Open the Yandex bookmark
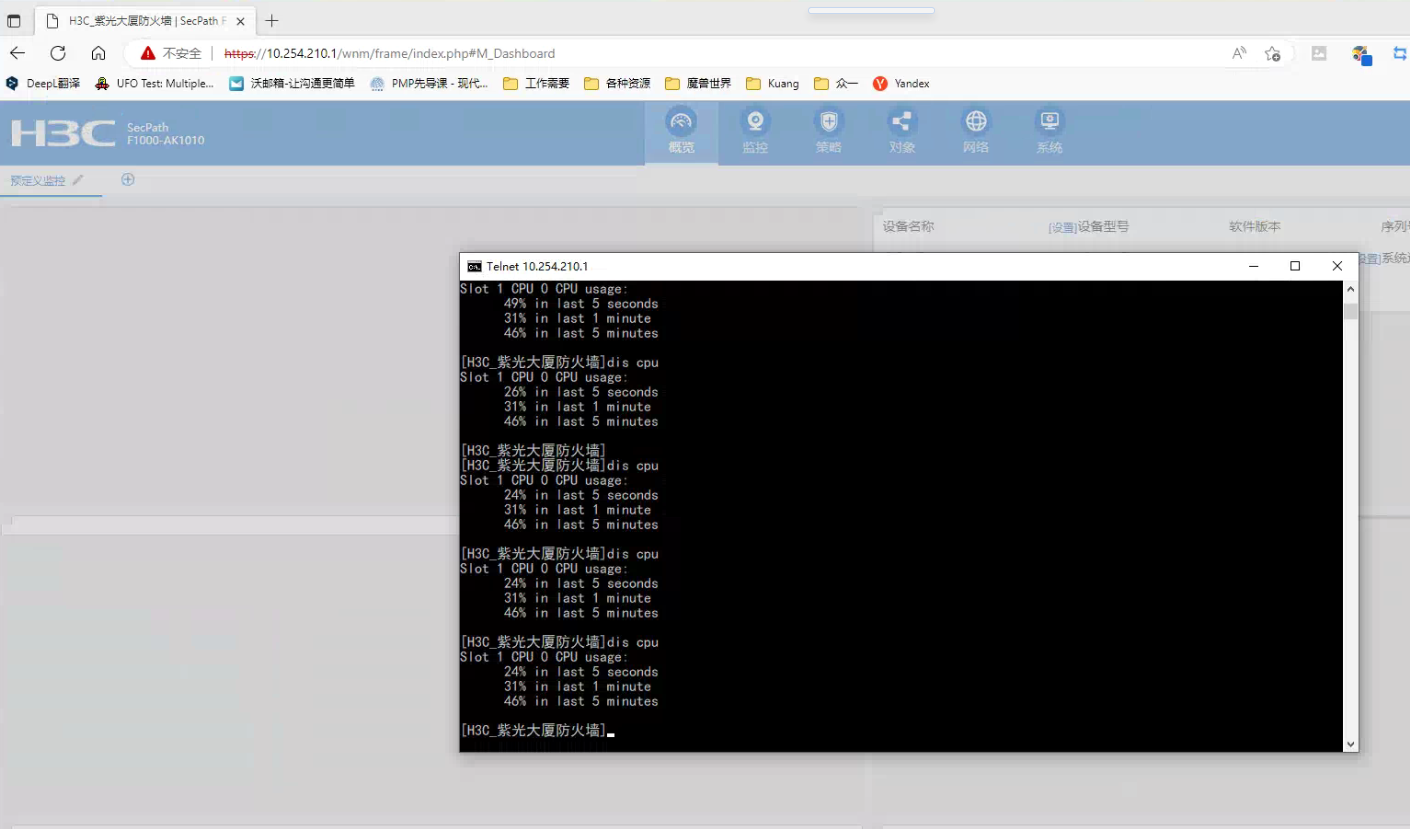The width and height of the screenshot is (1410, 829). pyautogui.click(x=901, y=84)
